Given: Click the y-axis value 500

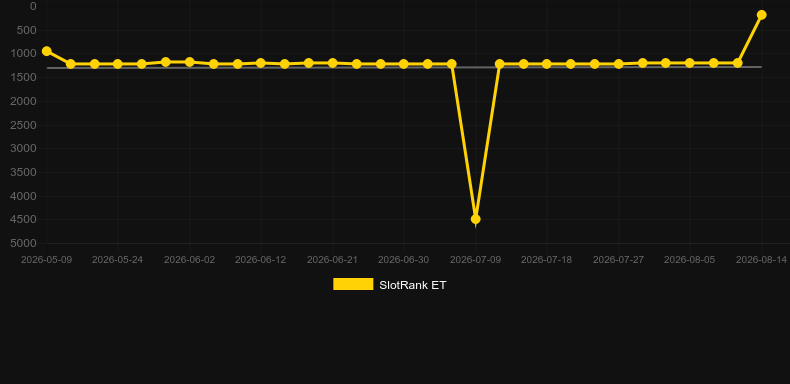Looking at the screenshot, I should 27,30.
